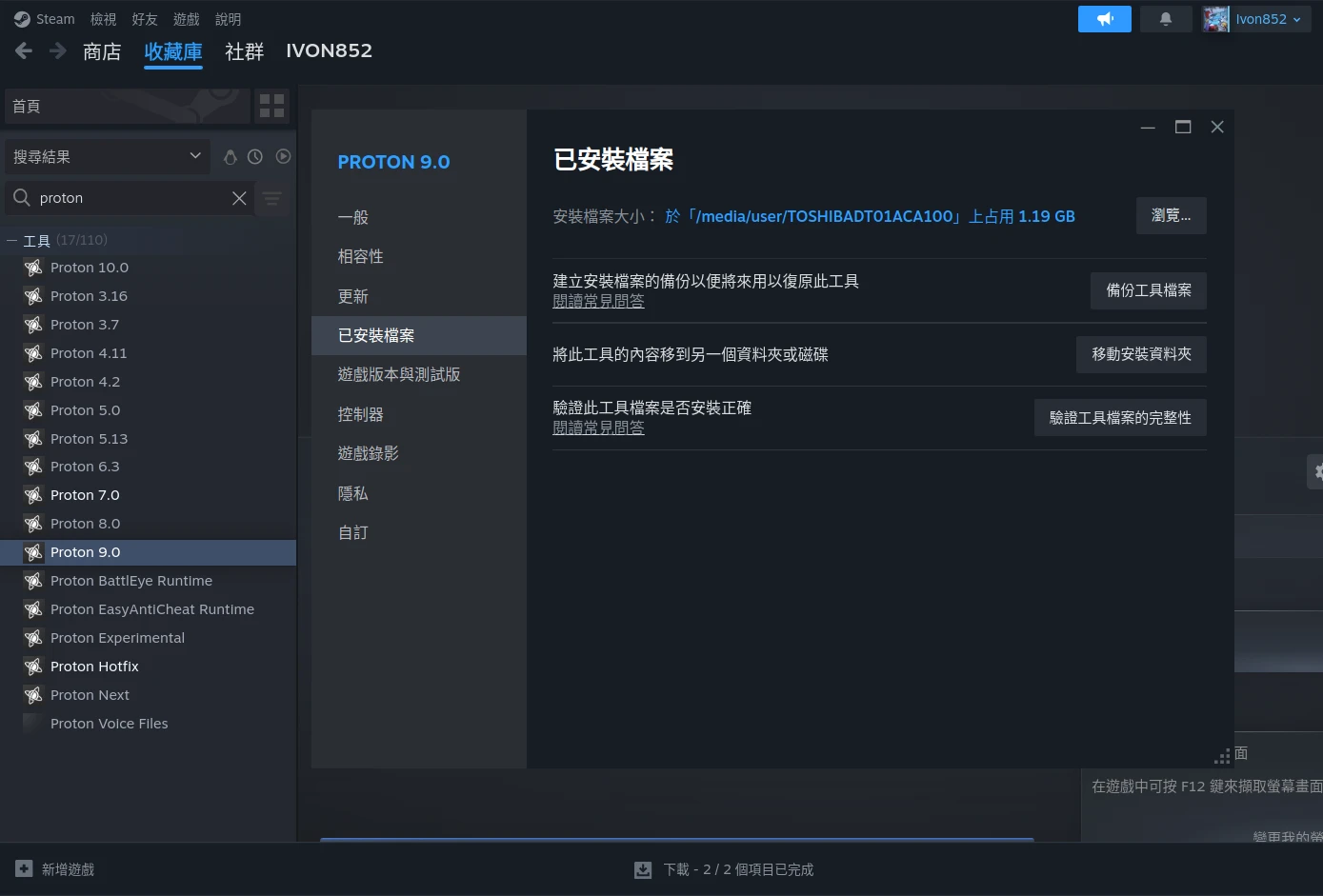
Task: Open downloads icon in bottom bar
Action: [643, 869]
